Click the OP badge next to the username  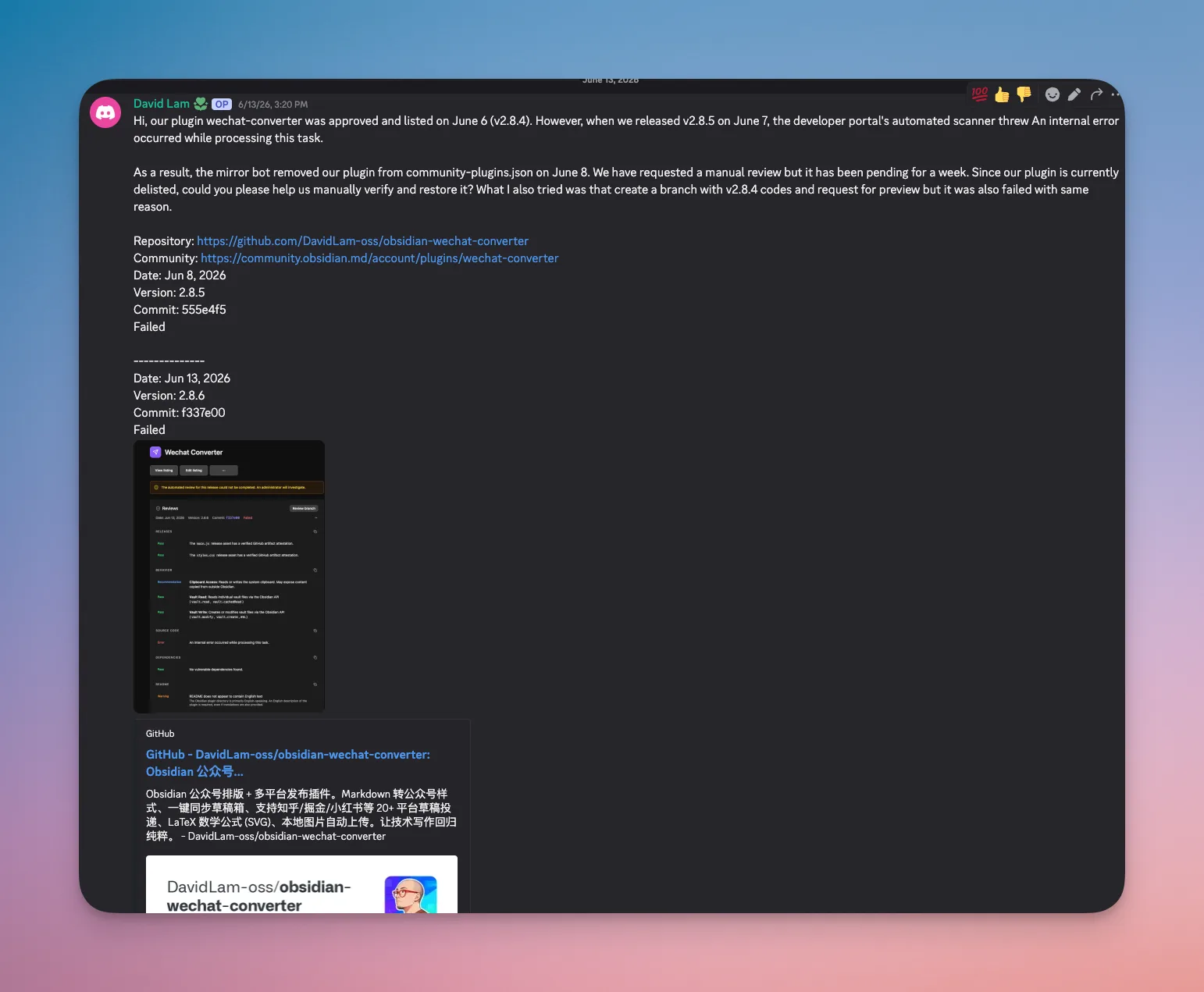[x=222, y=104]
